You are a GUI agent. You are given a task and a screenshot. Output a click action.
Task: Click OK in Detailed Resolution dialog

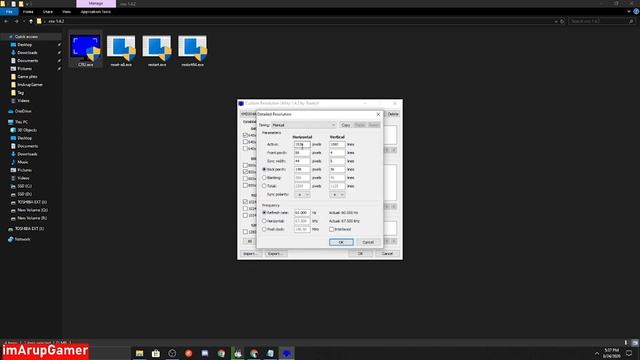click(341, 242)
